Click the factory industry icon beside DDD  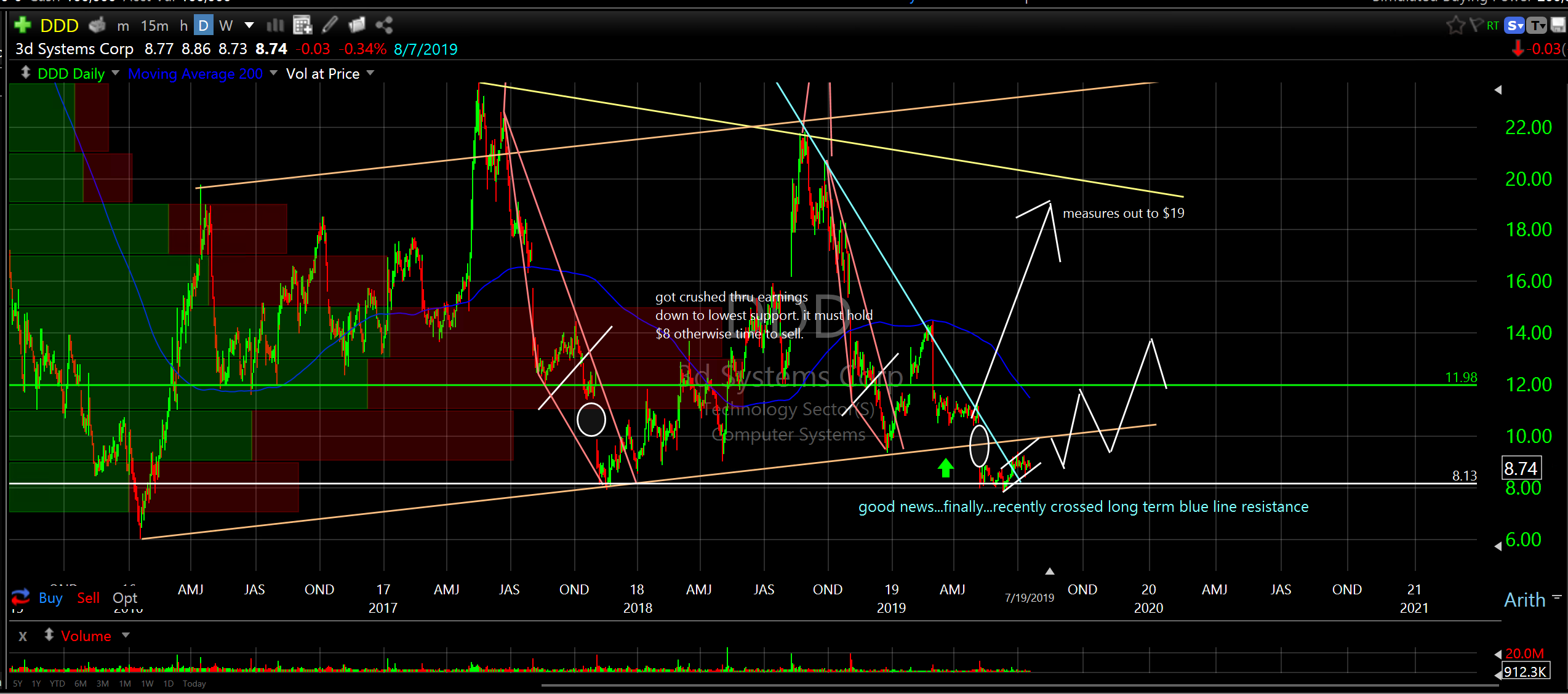97,25
